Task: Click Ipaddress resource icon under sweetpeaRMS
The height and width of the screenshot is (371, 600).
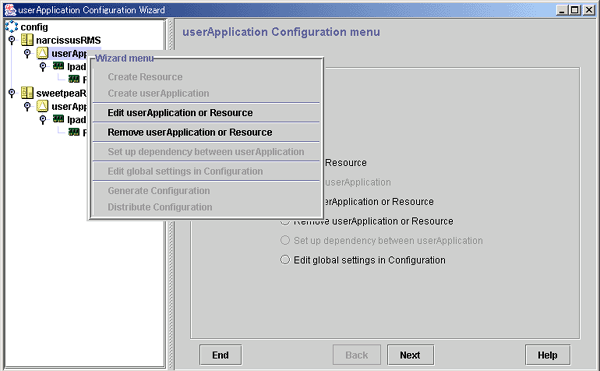Action: [x=58, y=119]
